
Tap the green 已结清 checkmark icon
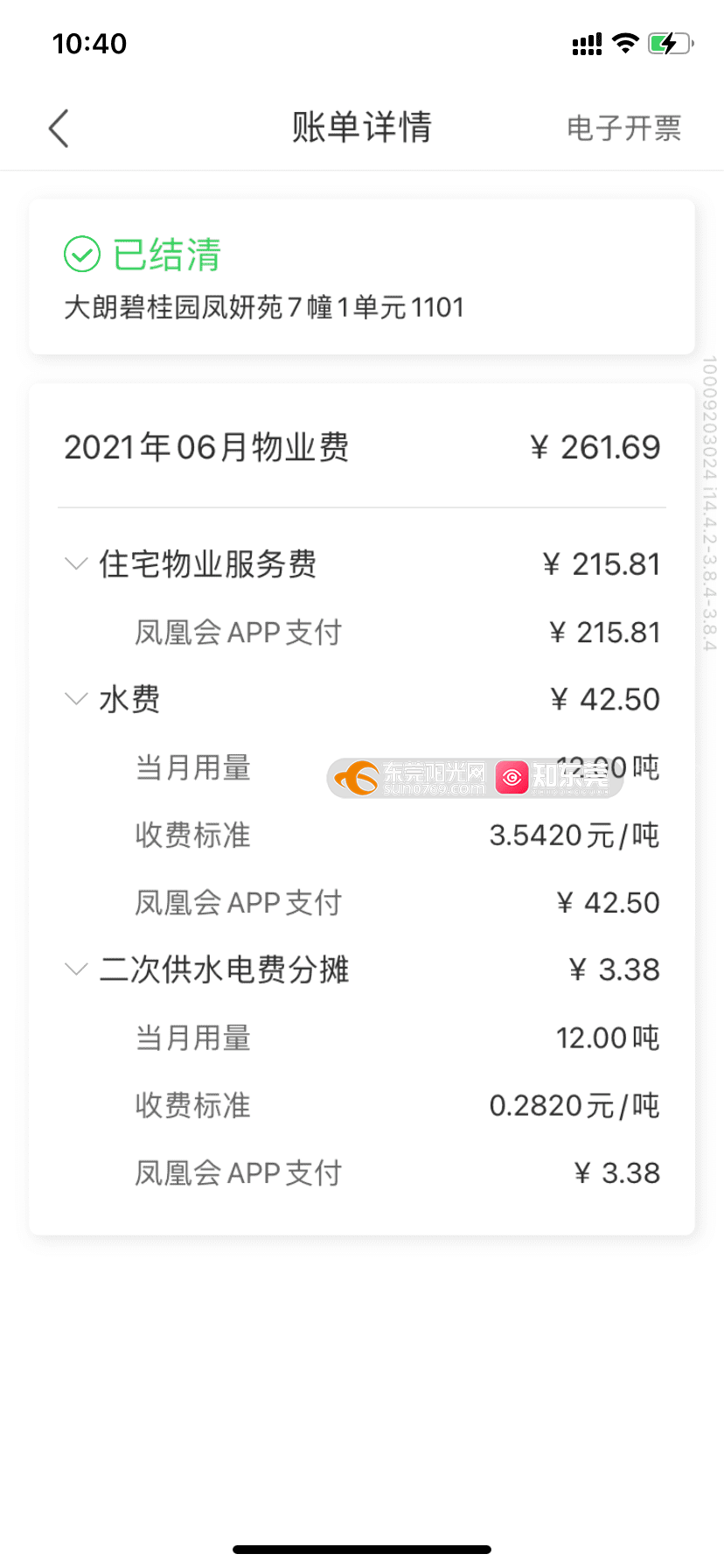[82, 255]
